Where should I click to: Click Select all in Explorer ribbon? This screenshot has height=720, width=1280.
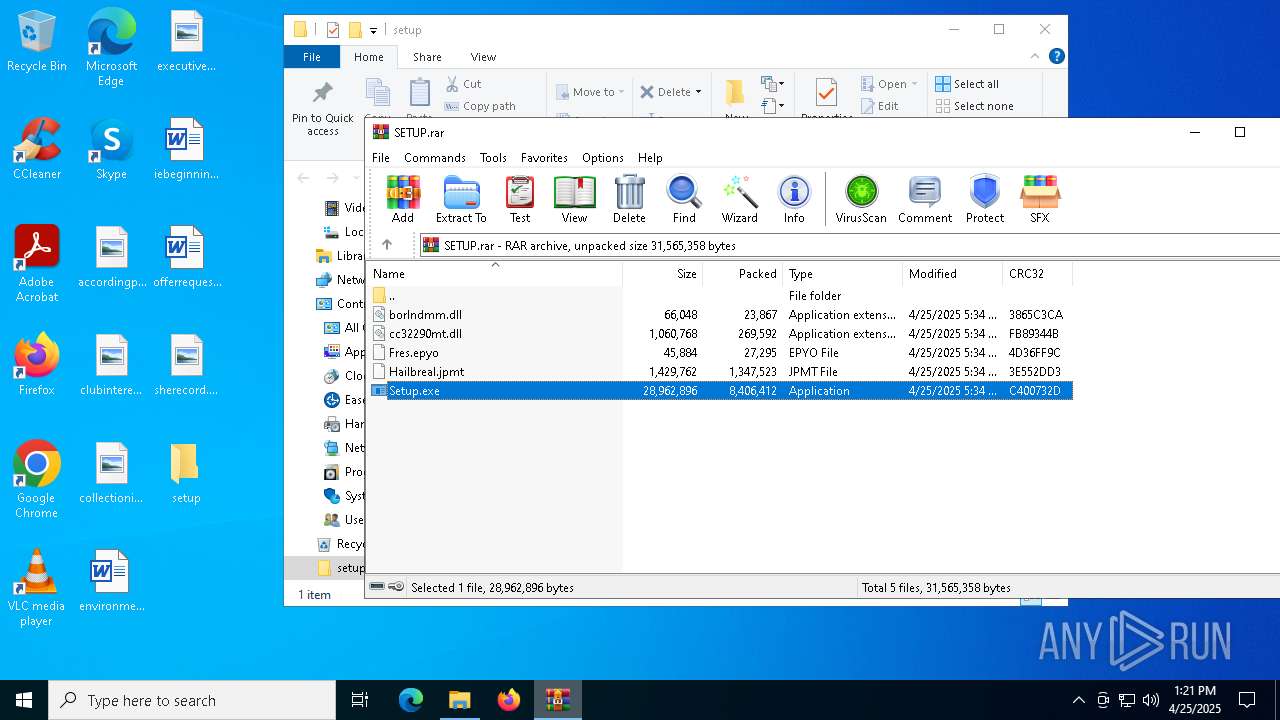coord(967,84)
